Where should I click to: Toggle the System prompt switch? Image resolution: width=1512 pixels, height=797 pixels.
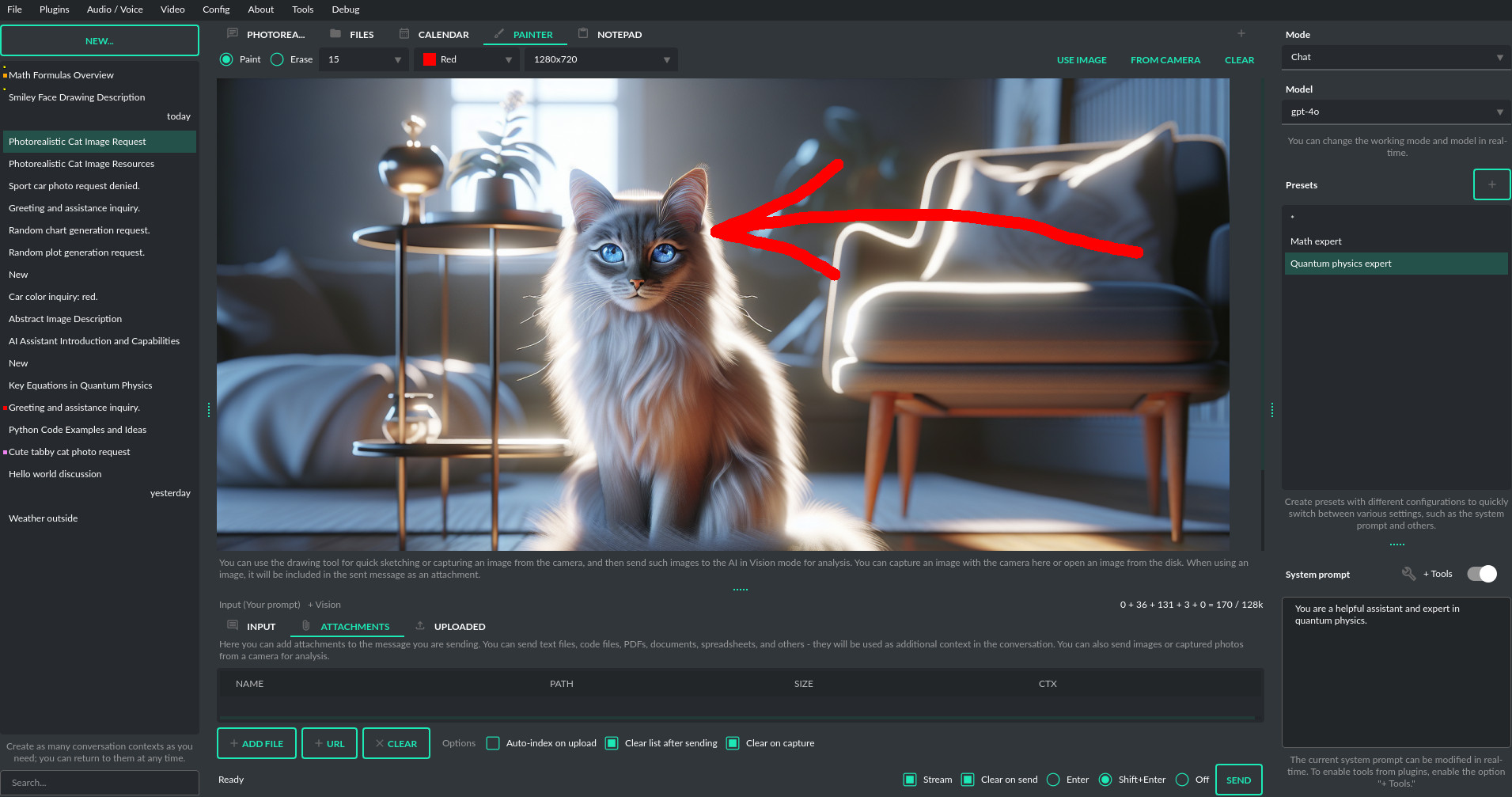[1480, 574]
